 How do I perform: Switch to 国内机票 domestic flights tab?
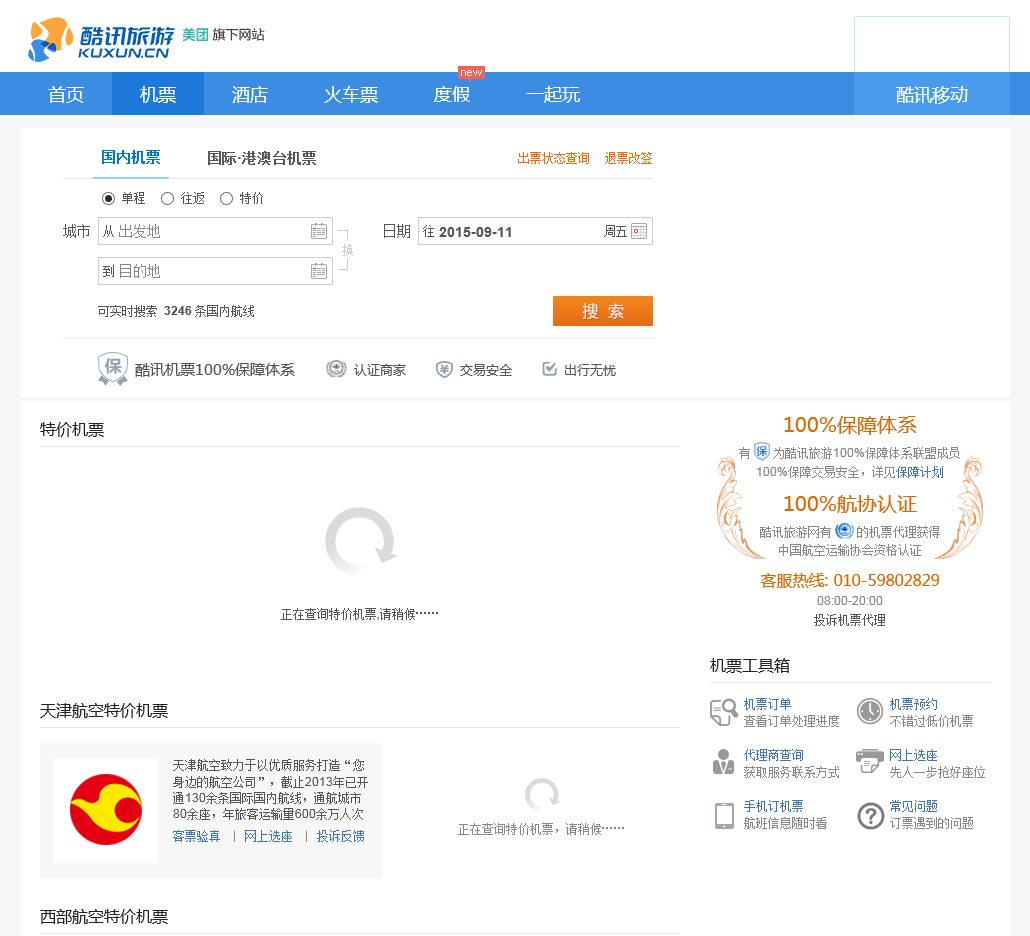131,158
